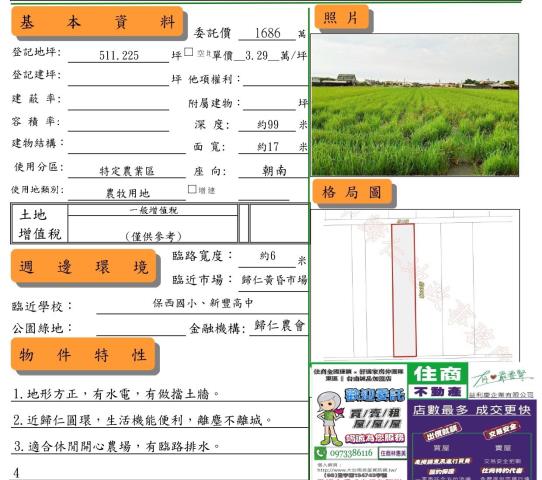Click the cartoon girl mascot in the advertisement
The height and width of the screenshot is (480, 542).
[329, 418]
